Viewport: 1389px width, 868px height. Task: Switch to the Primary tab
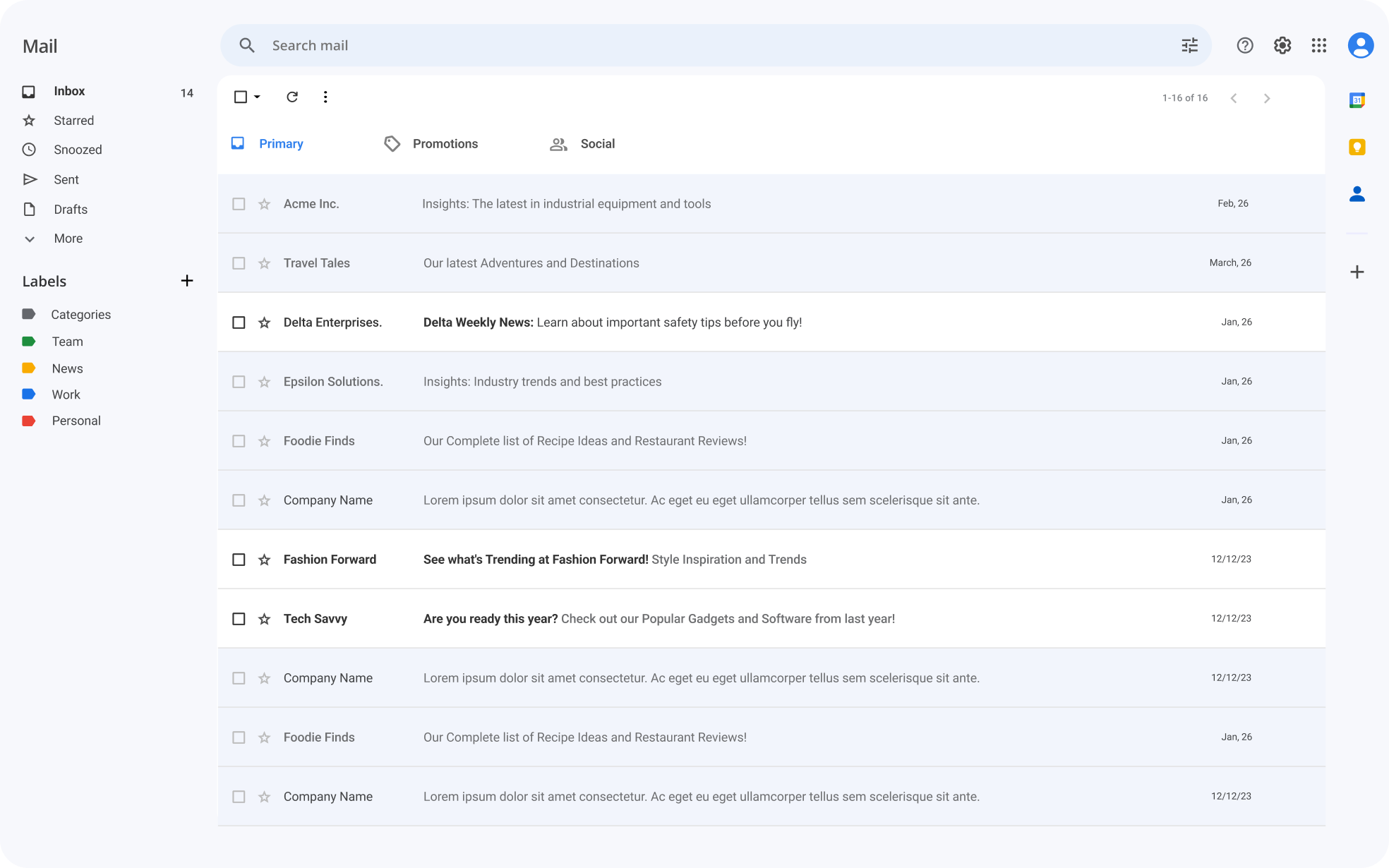[x=267, y=143]
